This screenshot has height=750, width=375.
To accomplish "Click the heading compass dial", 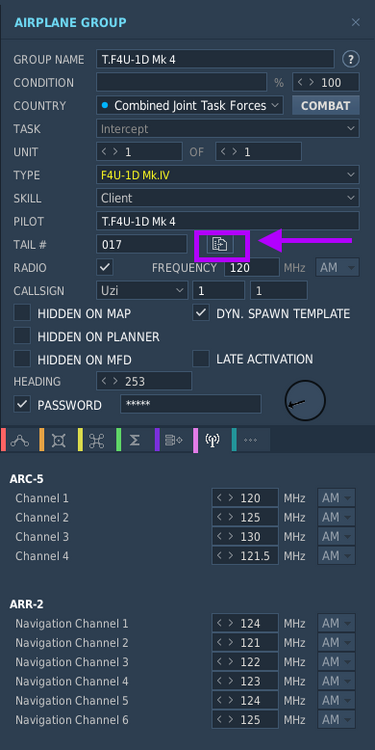I will tap(305, 401).
